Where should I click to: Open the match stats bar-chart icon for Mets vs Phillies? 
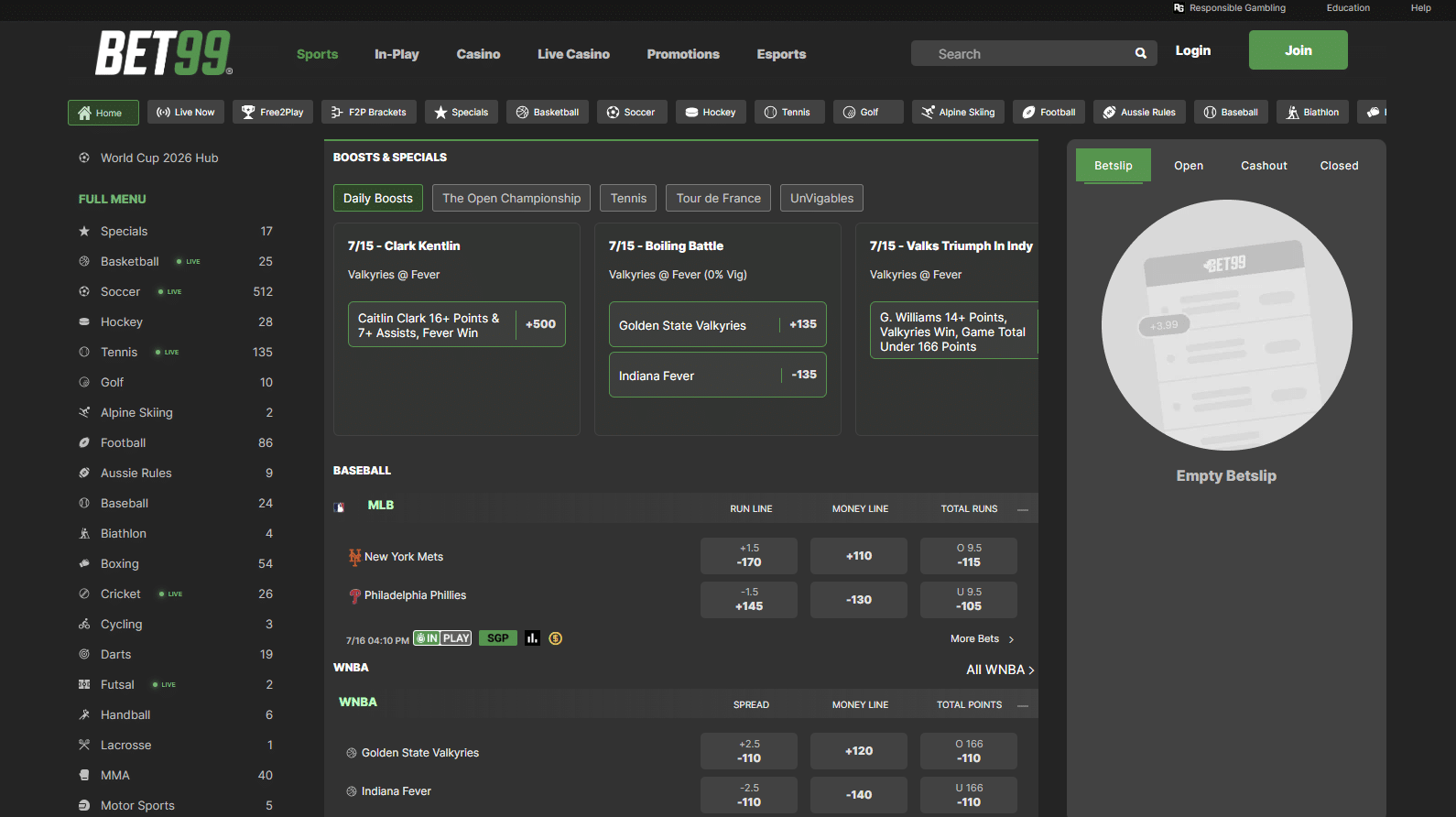pyautogui.click(x=532, y=638)
